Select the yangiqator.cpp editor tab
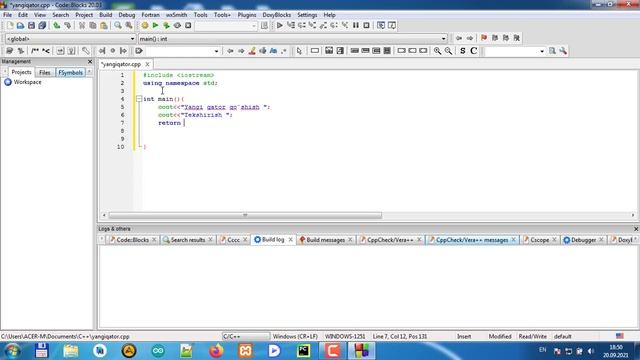Screen dimensions: 640x360 [x=121, y=64]
